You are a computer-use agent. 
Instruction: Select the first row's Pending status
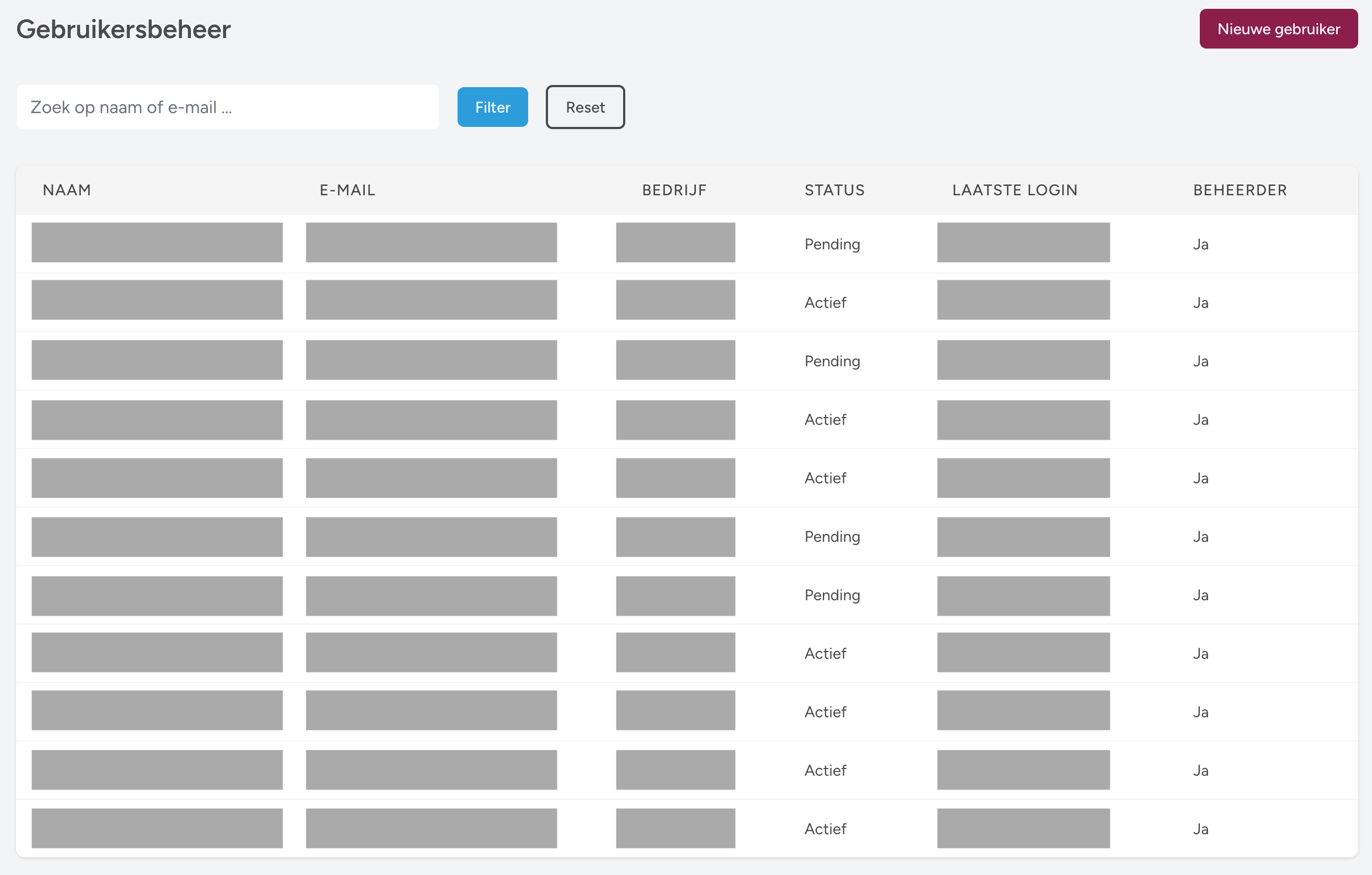point(832,244)
